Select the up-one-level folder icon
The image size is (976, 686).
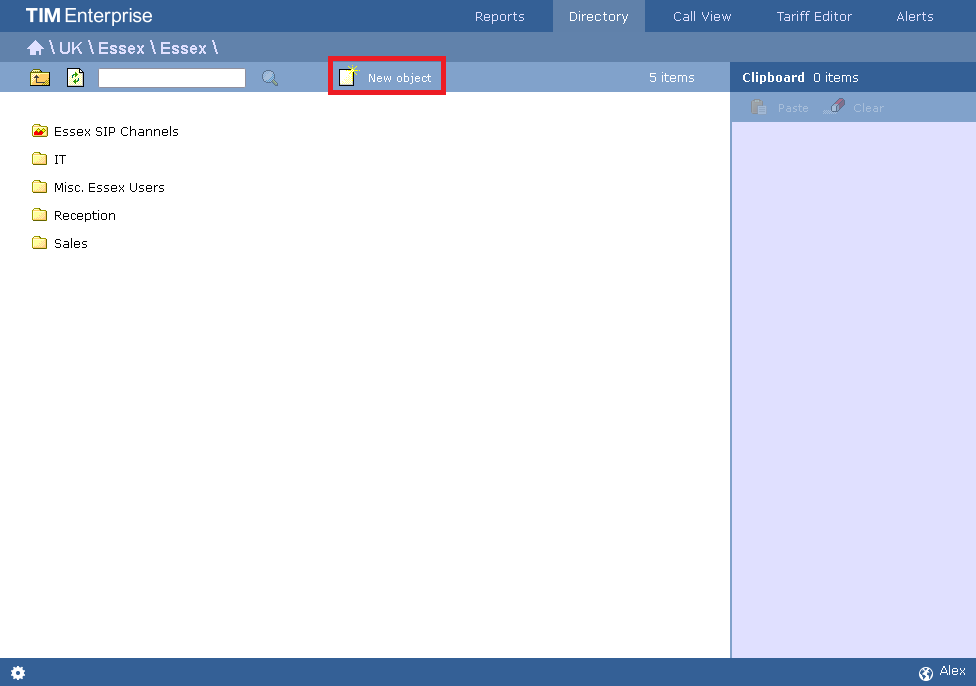coord(39,77)
